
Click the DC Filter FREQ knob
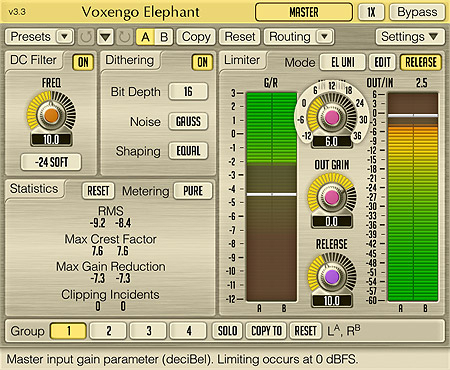pyautogui.click(x=51, y=115)
